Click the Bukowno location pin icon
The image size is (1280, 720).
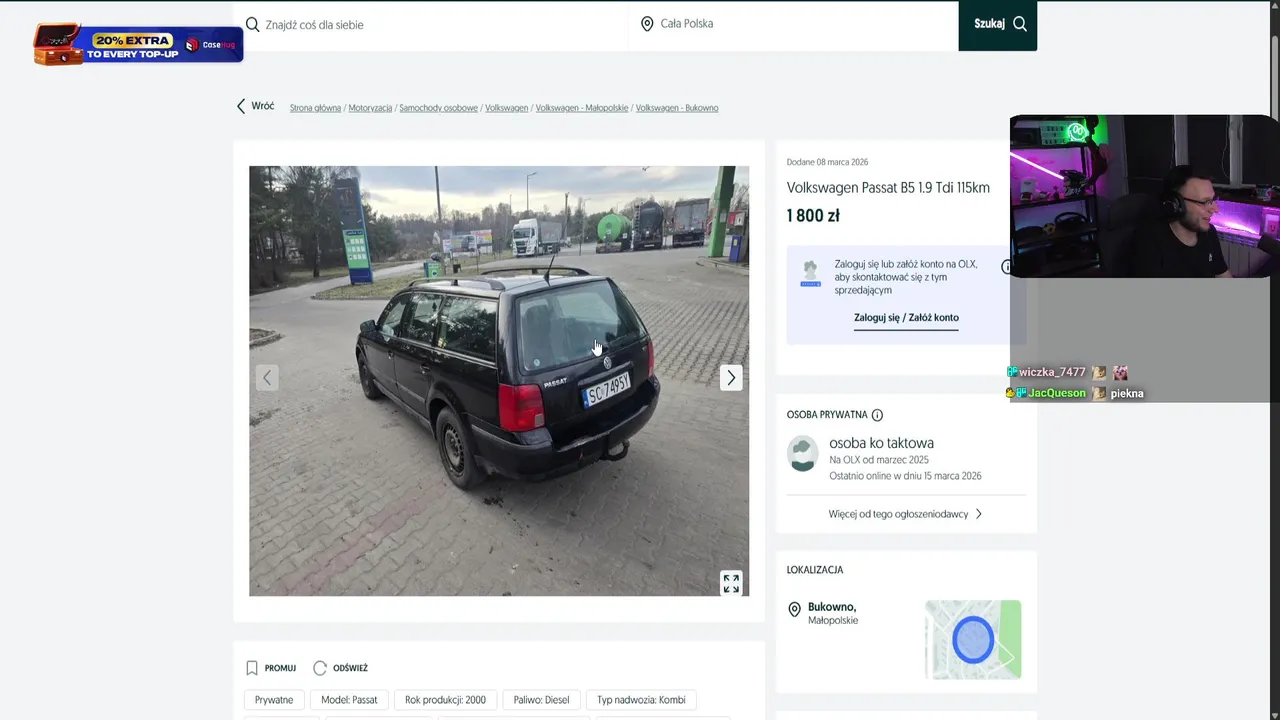point(795,609)
